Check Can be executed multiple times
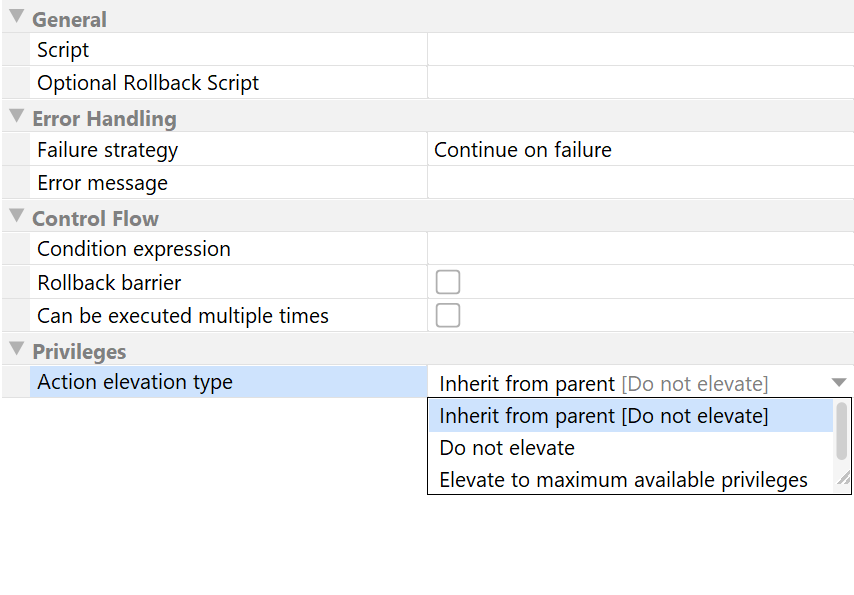854x595 pixels. click(448, 316)
